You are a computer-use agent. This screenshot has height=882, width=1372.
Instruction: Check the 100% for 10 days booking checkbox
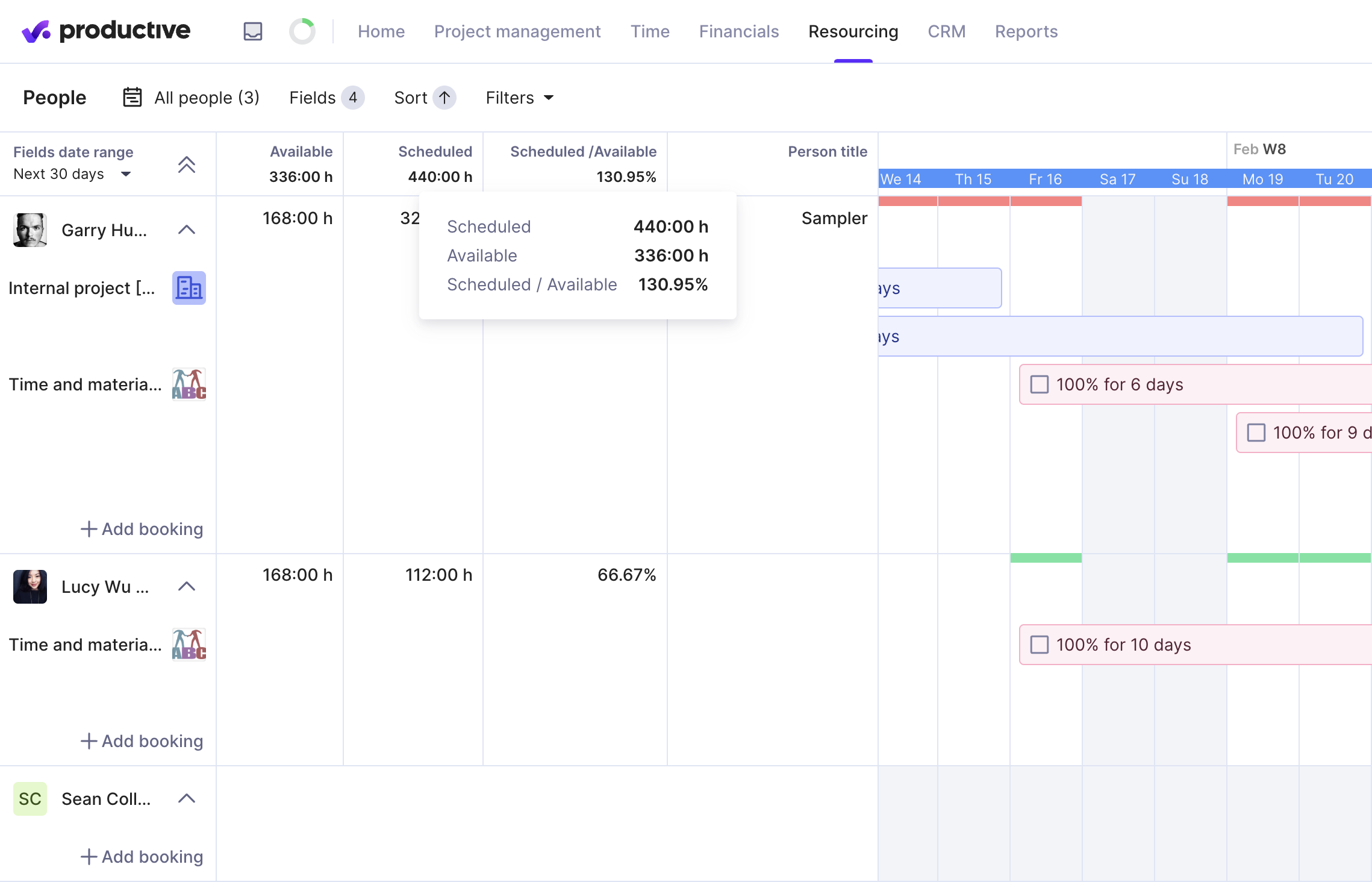tap(1039, 644)
